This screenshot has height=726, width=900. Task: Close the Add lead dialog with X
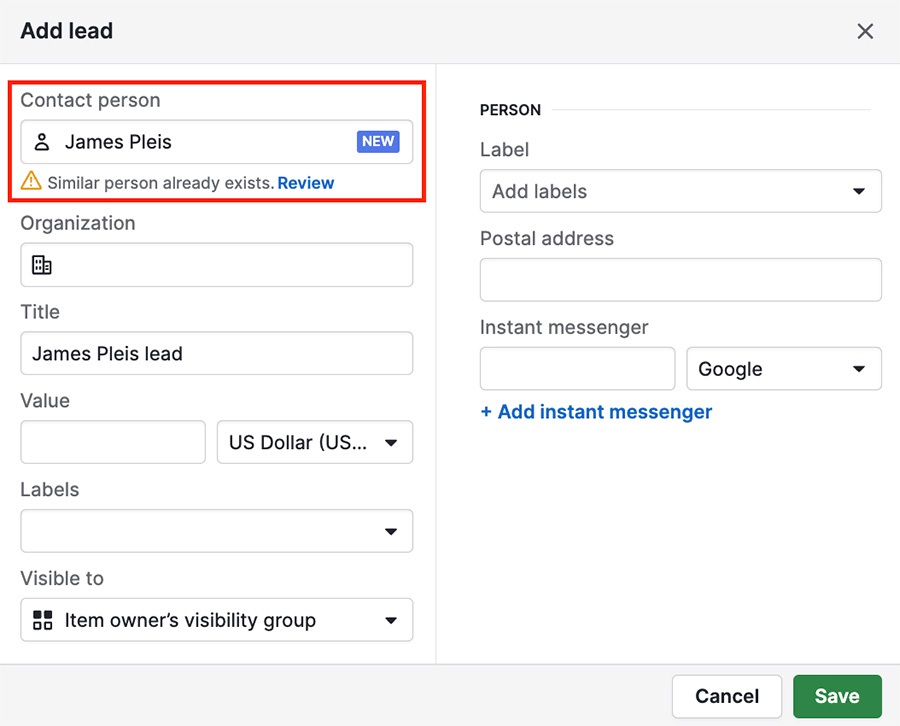[x=865, y=31]
